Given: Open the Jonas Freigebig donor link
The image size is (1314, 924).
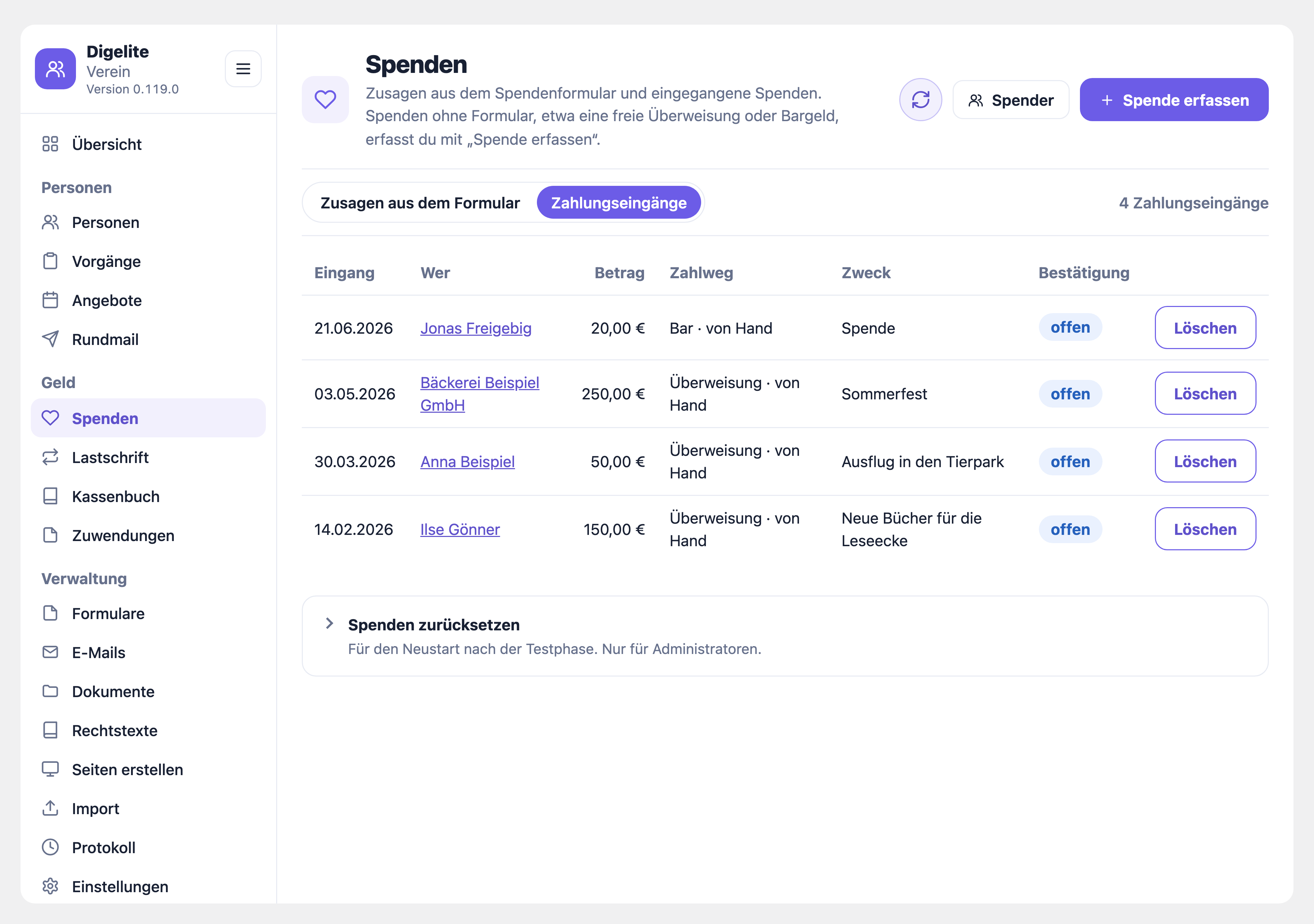Looking at the screenshot, I should (476, 328).
